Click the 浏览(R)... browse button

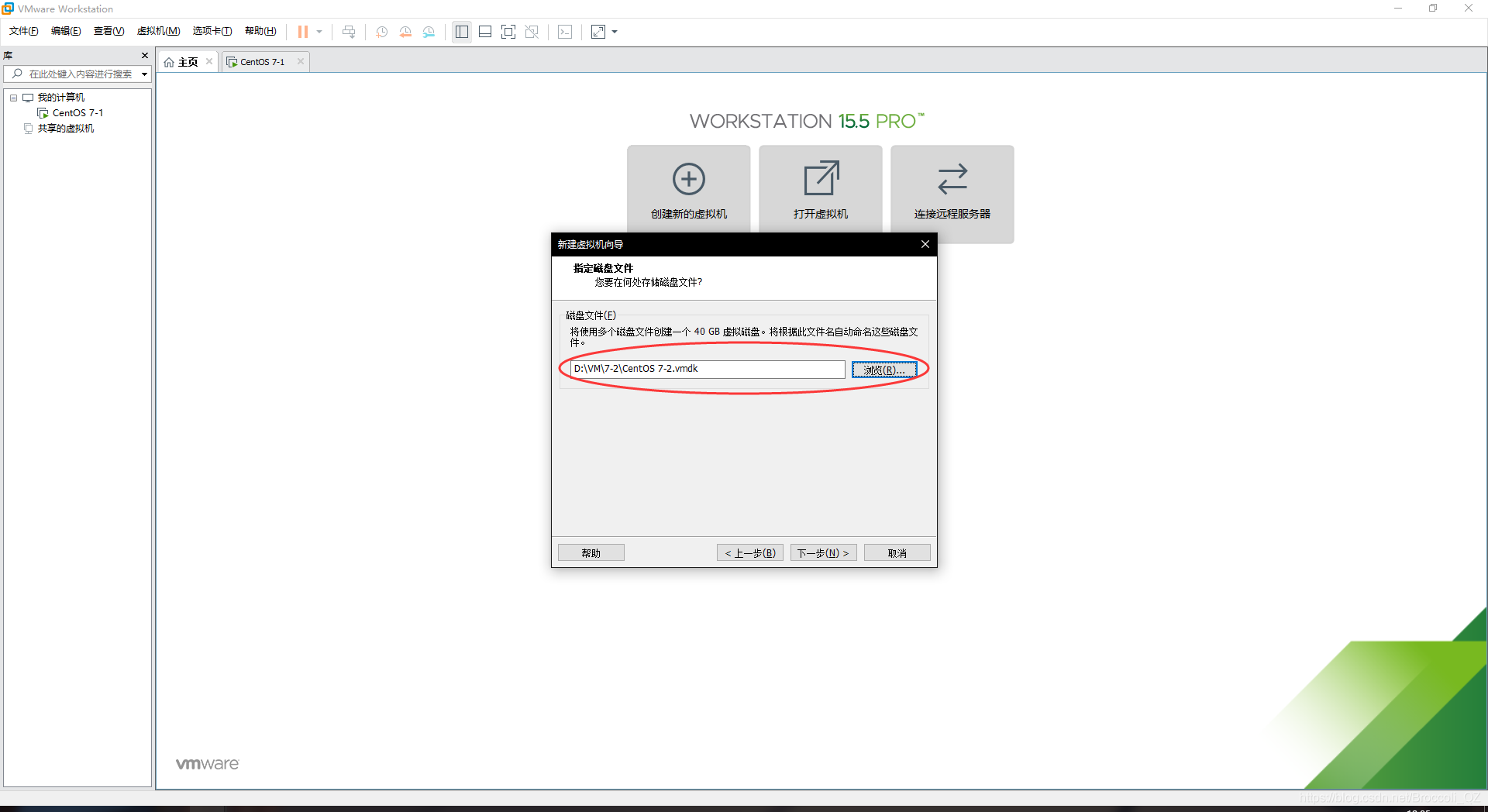click(x=884, y=370)
